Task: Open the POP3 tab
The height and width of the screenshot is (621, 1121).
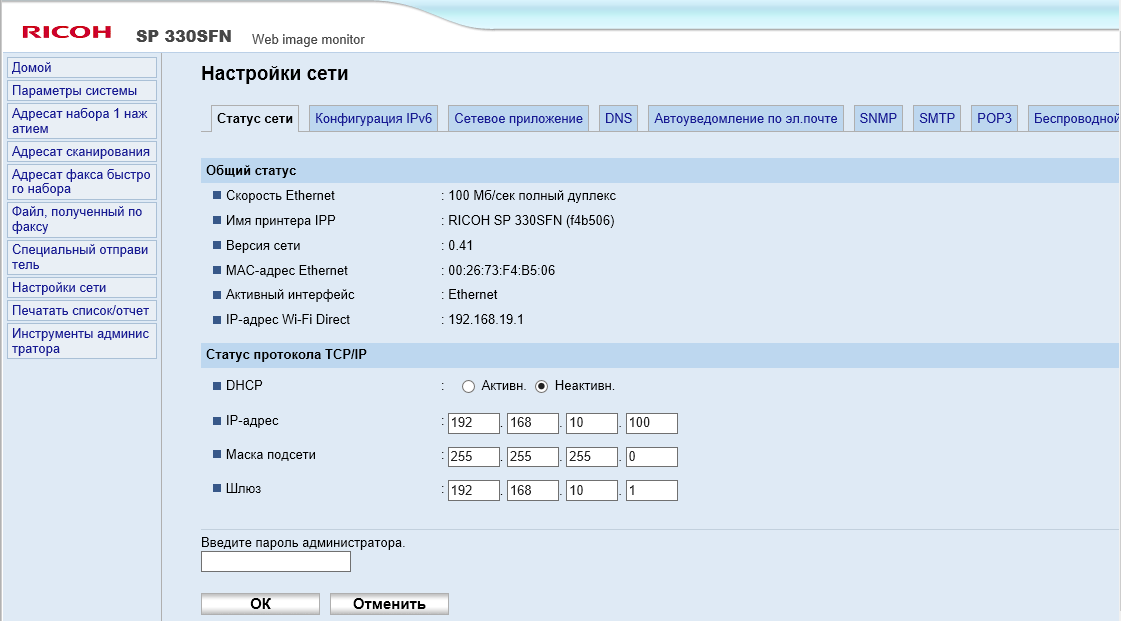Action: click(x=994, y=119)
